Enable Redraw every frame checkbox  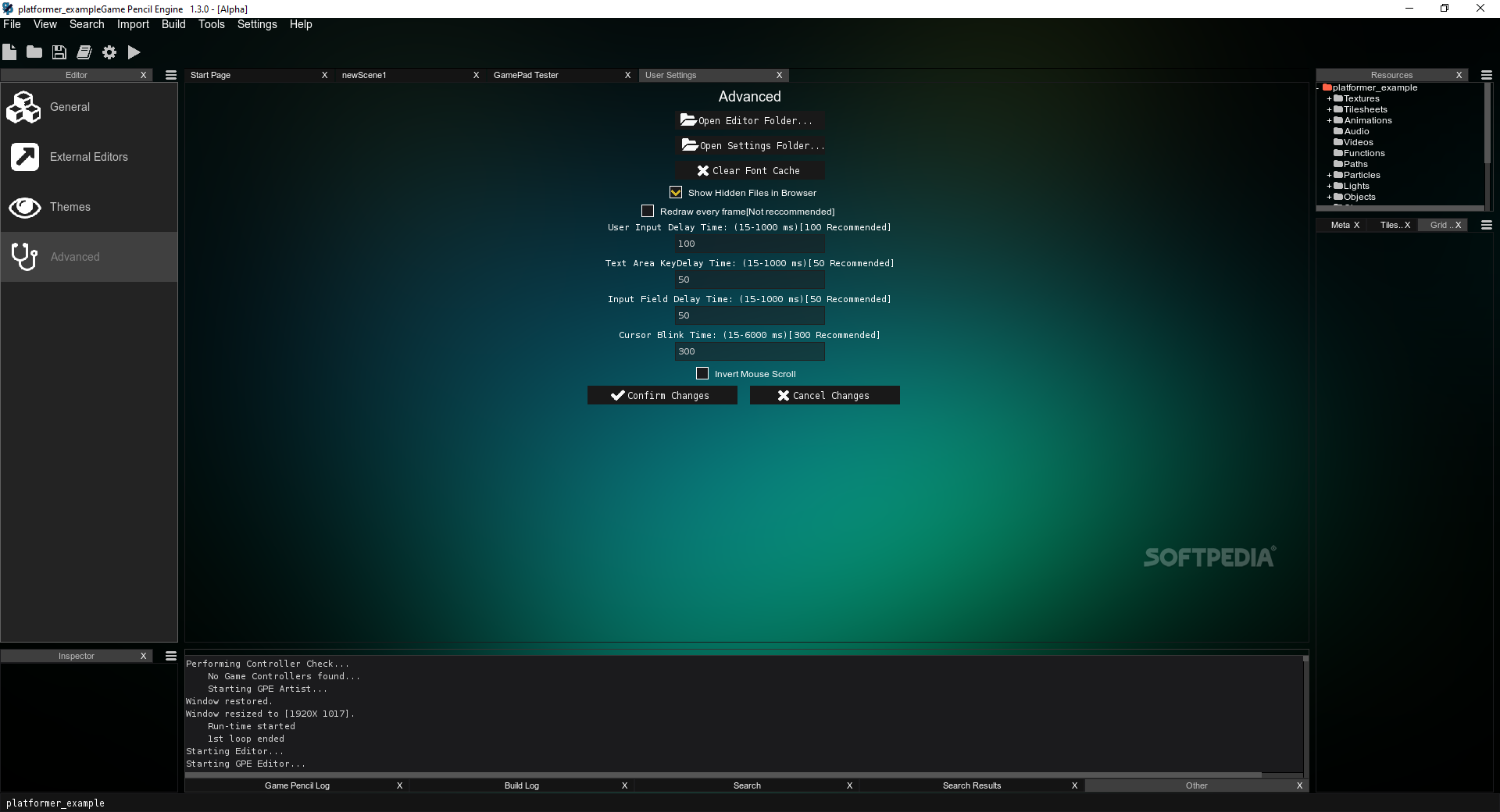[648, 211]
